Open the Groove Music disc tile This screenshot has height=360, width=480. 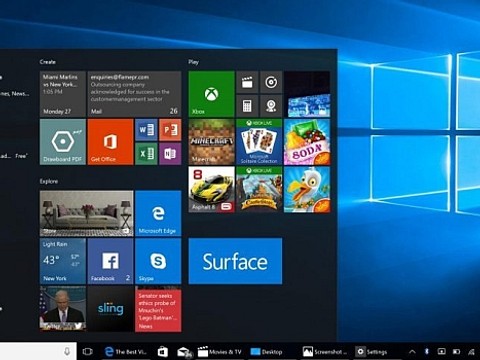pos(271,82)
